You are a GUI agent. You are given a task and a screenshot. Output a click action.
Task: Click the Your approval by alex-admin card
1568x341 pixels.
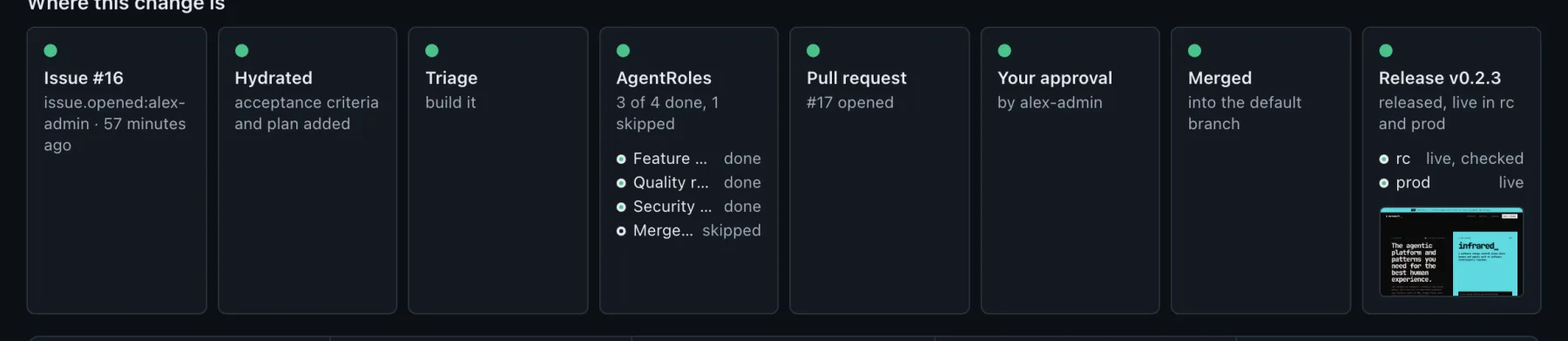[1070, 170]
